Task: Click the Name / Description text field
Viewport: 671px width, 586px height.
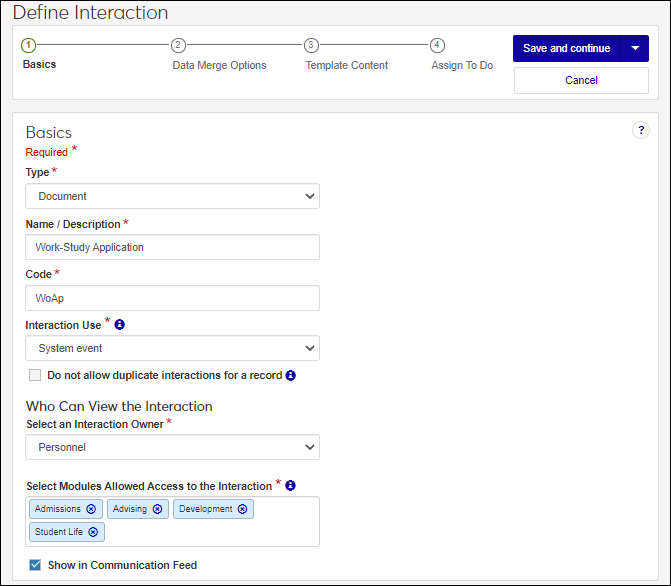Action: (x=172, y=247)
